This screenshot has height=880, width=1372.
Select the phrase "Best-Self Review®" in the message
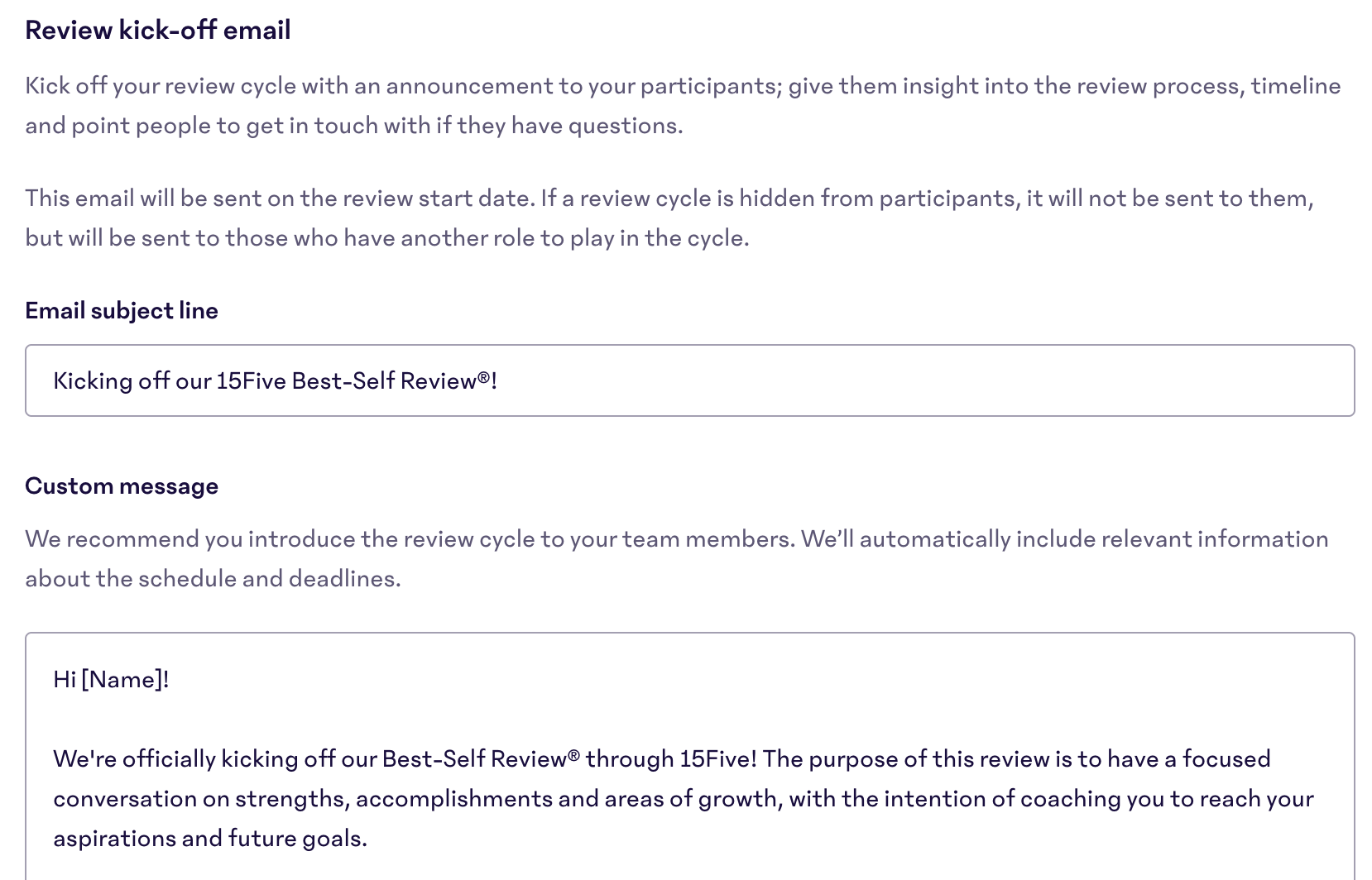[x=480, y=758]
